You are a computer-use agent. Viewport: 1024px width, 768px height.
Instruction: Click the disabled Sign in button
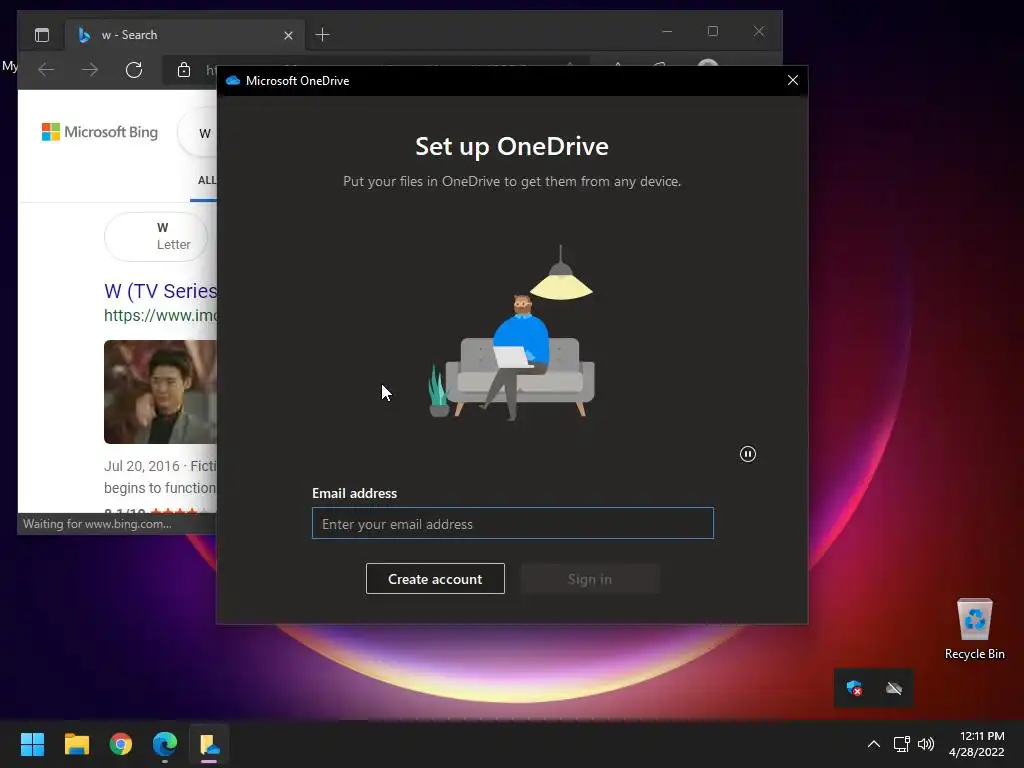(590, 579)
